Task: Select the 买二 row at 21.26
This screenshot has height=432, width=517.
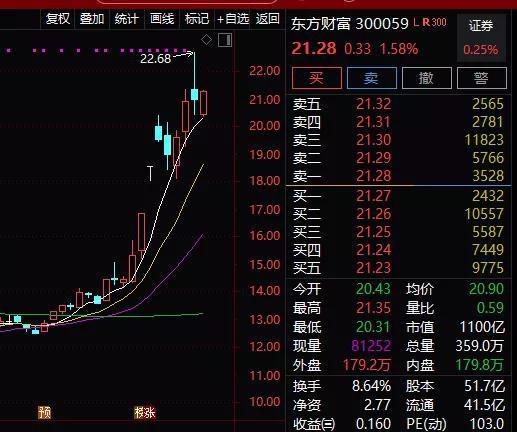Action: (x=398, y=214)
